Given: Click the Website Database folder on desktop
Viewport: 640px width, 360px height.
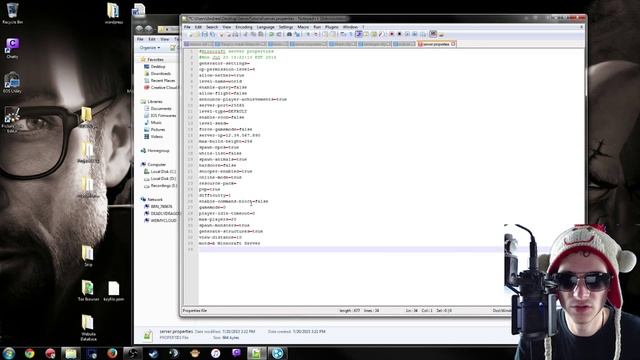Looking at the screenshot, I should click(x=88, y=328).
